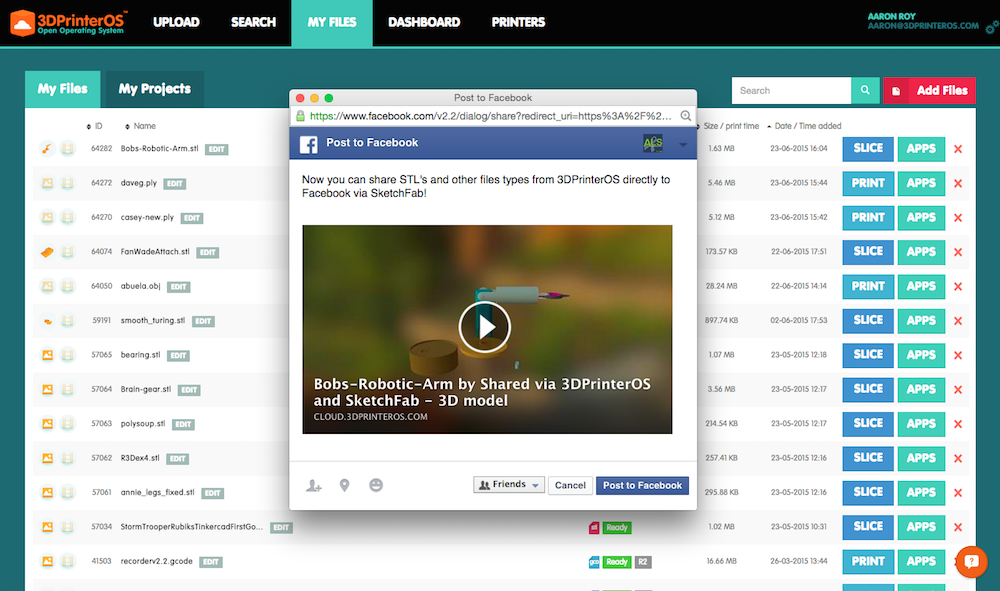Click image icon for bearing.stl
Screen dimensions: 1000x591
47,355
